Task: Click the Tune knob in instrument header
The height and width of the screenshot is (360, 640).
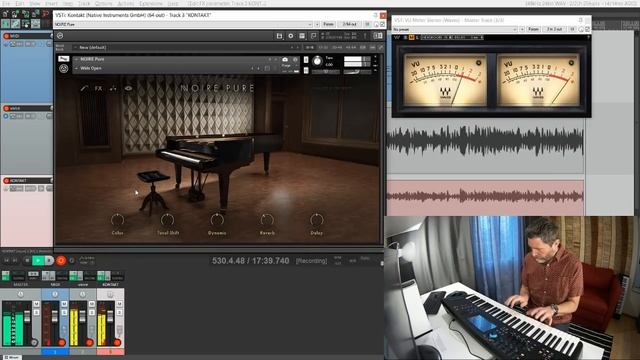Action: (317, 61)
